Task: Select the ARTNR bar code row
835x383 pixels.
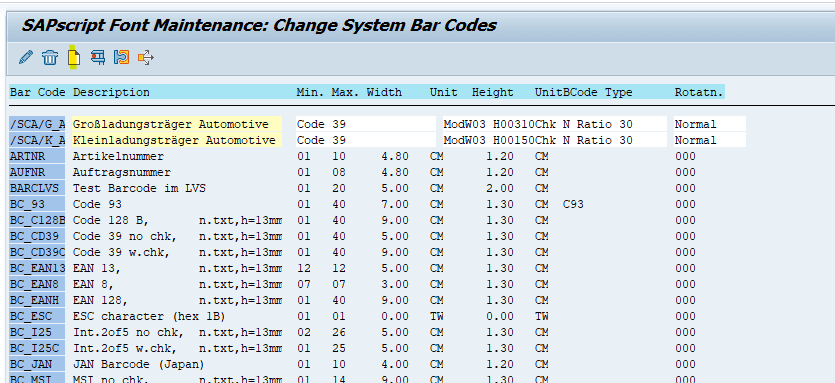Action: tap(37, 157)
